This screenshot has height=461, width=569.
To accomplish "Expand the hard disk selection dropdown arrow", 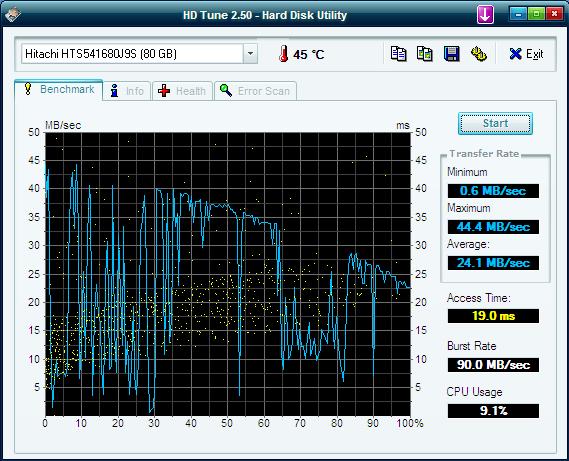I will pos(250,54).
